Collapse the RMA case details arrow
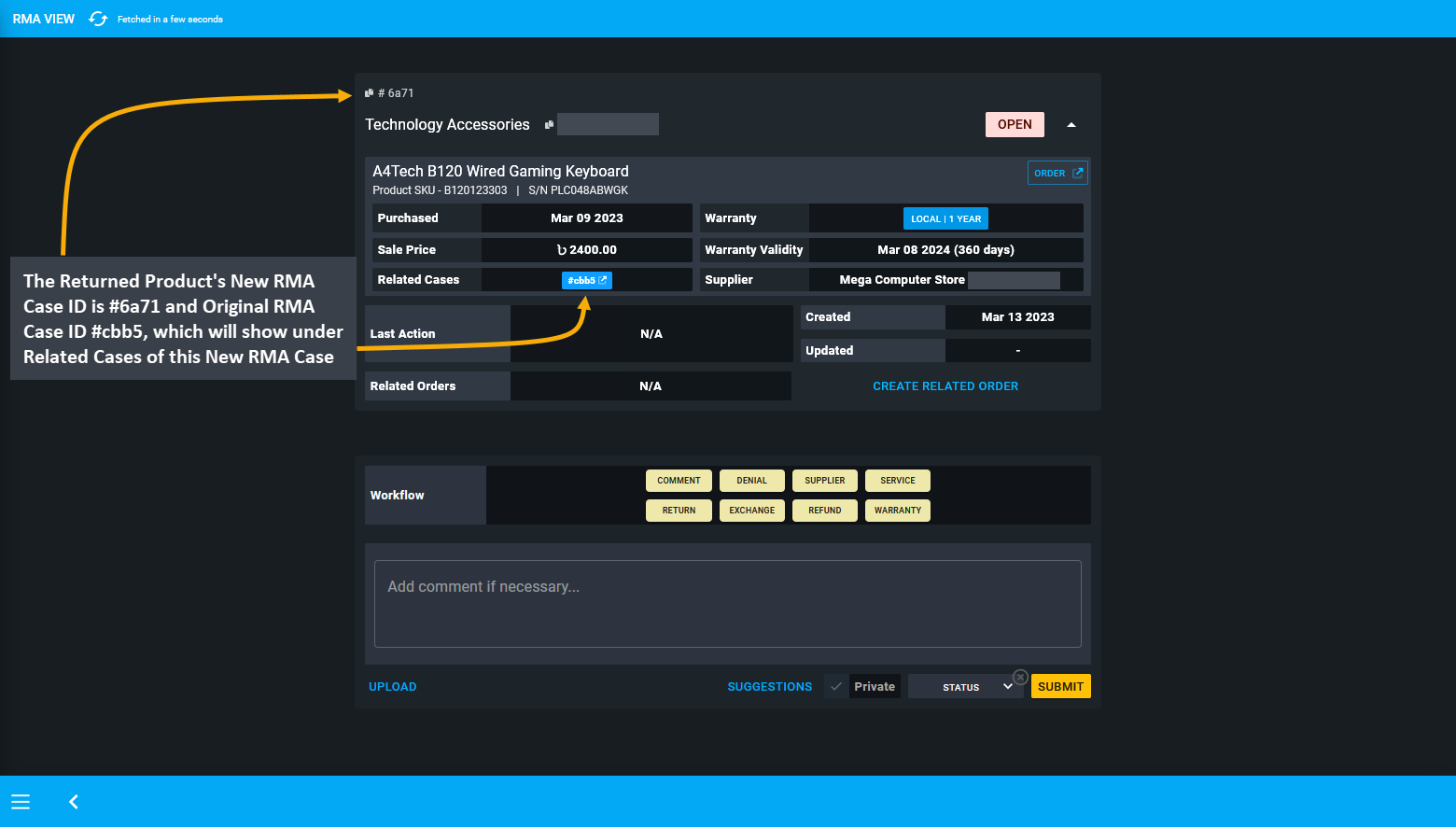1456x827 pixels. (x=1071, y=125)
